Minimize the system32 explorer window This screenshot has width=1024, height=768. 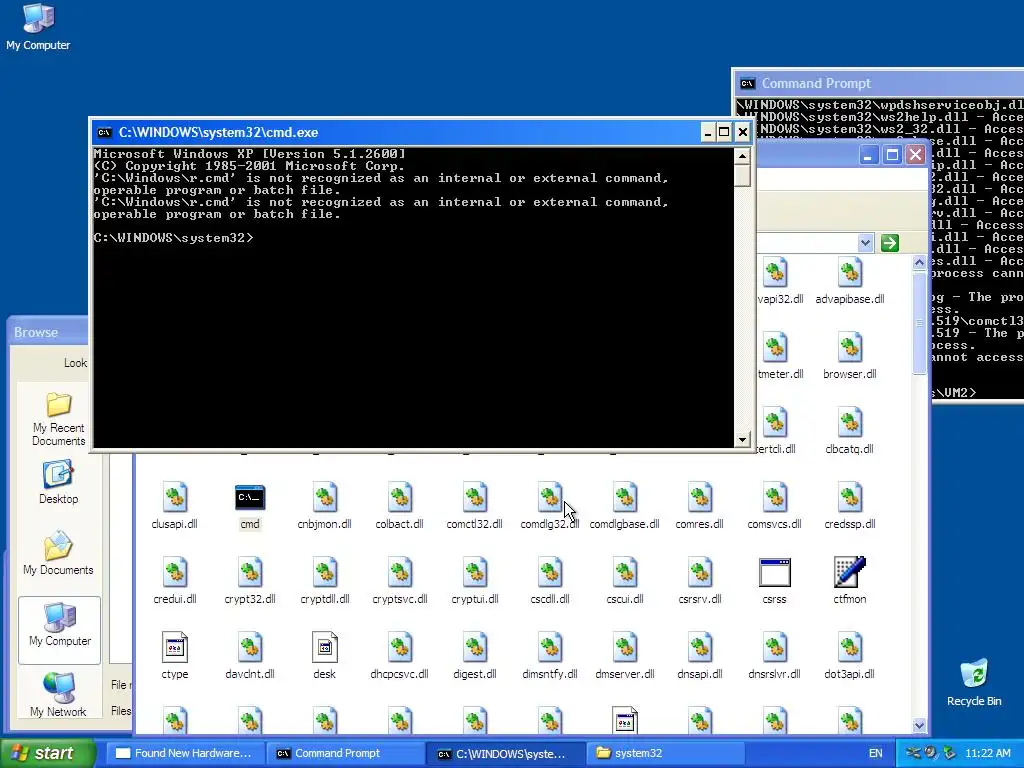tap(868, 155)
